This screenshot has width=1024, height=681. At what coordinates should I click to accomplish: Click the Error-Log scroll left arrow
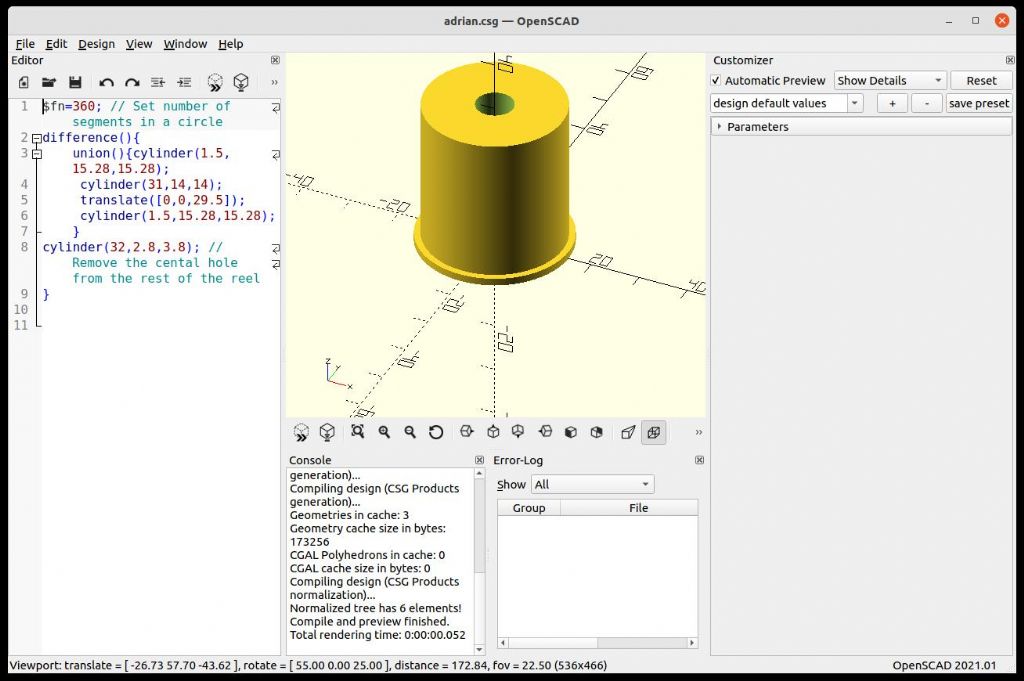pos(502,643)
